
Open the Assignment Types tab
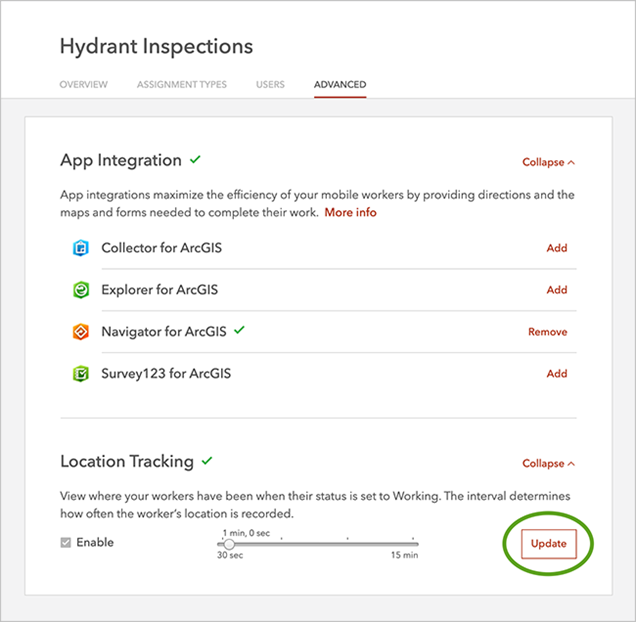click(x=182, y=84)
